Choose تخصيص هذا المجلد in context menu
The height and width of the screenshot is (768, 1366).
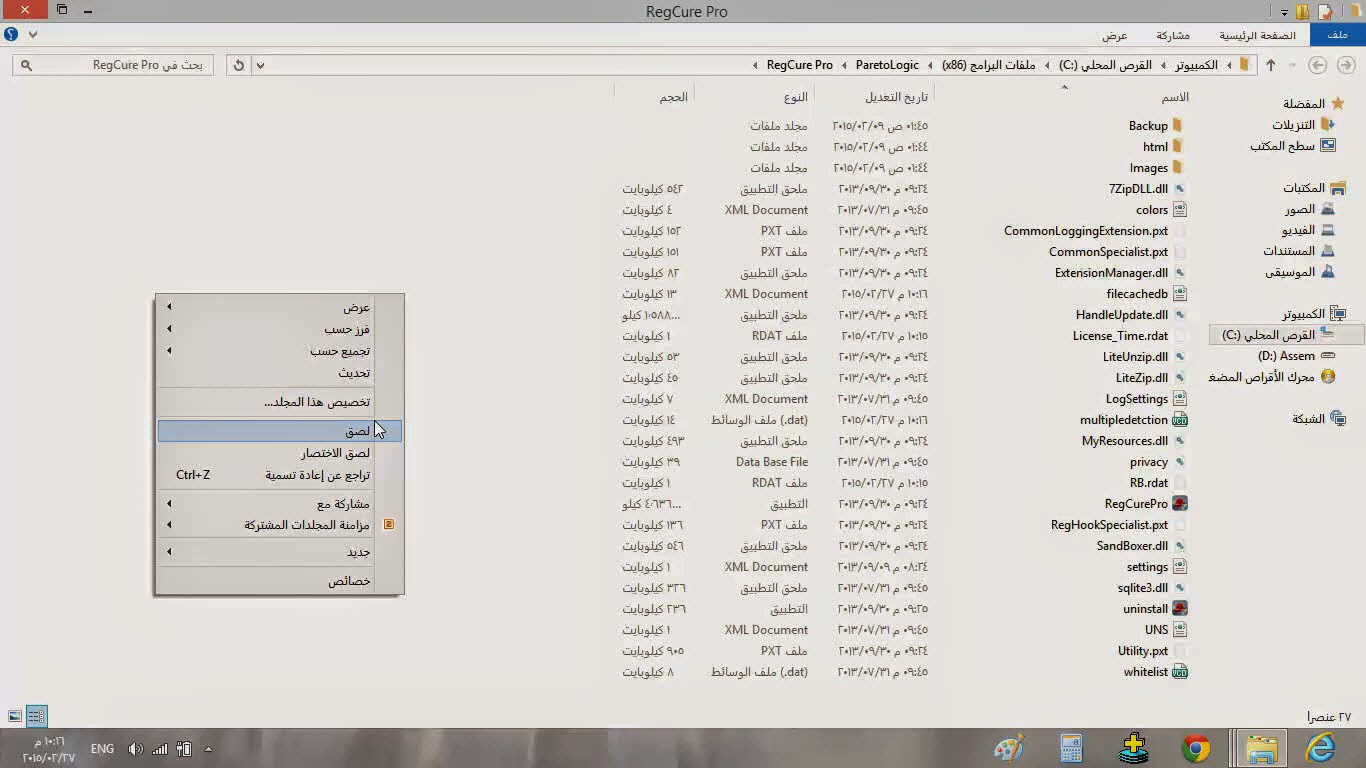tap(280, 402)
